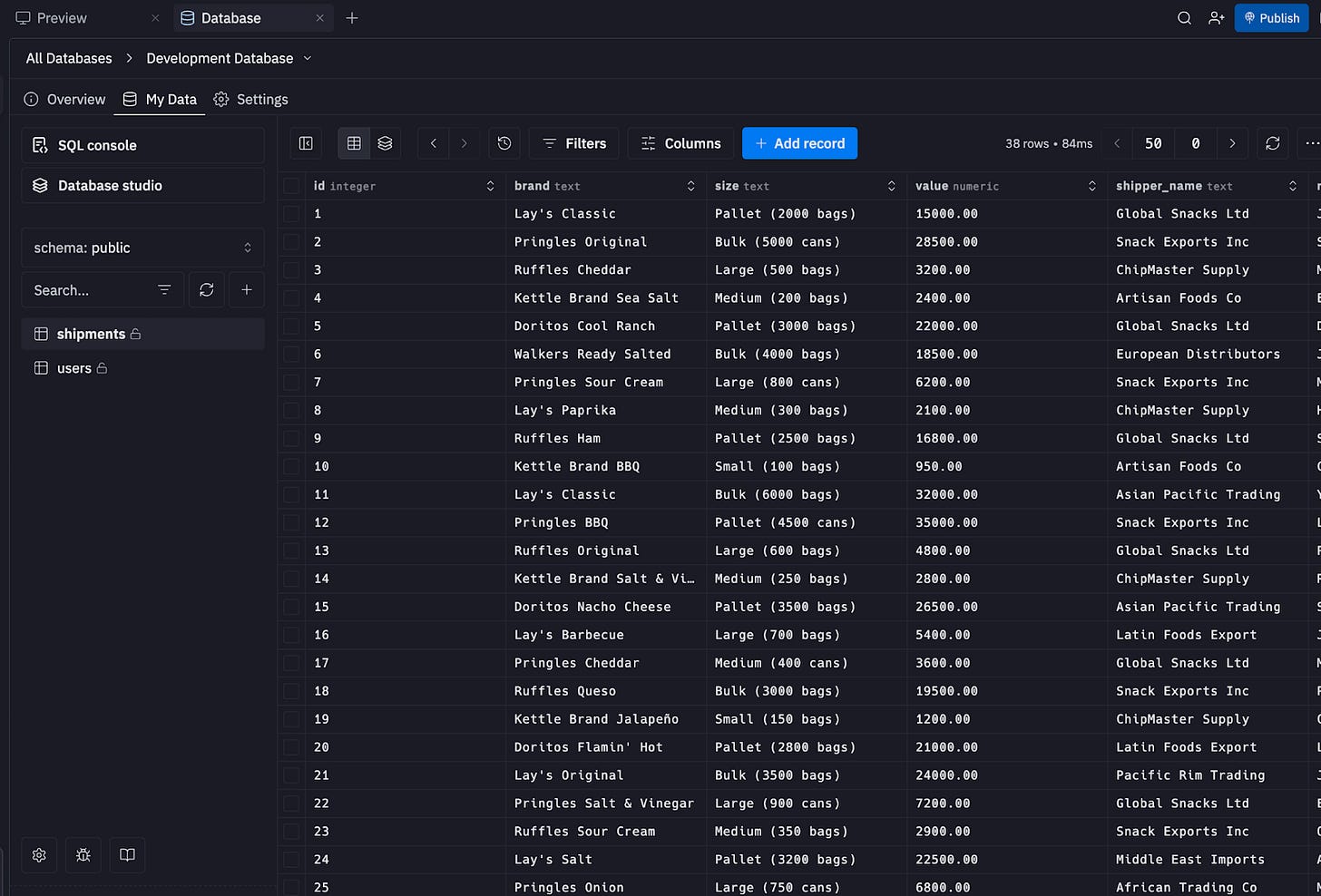
Task: Click the users table icon
Action: 41,368
